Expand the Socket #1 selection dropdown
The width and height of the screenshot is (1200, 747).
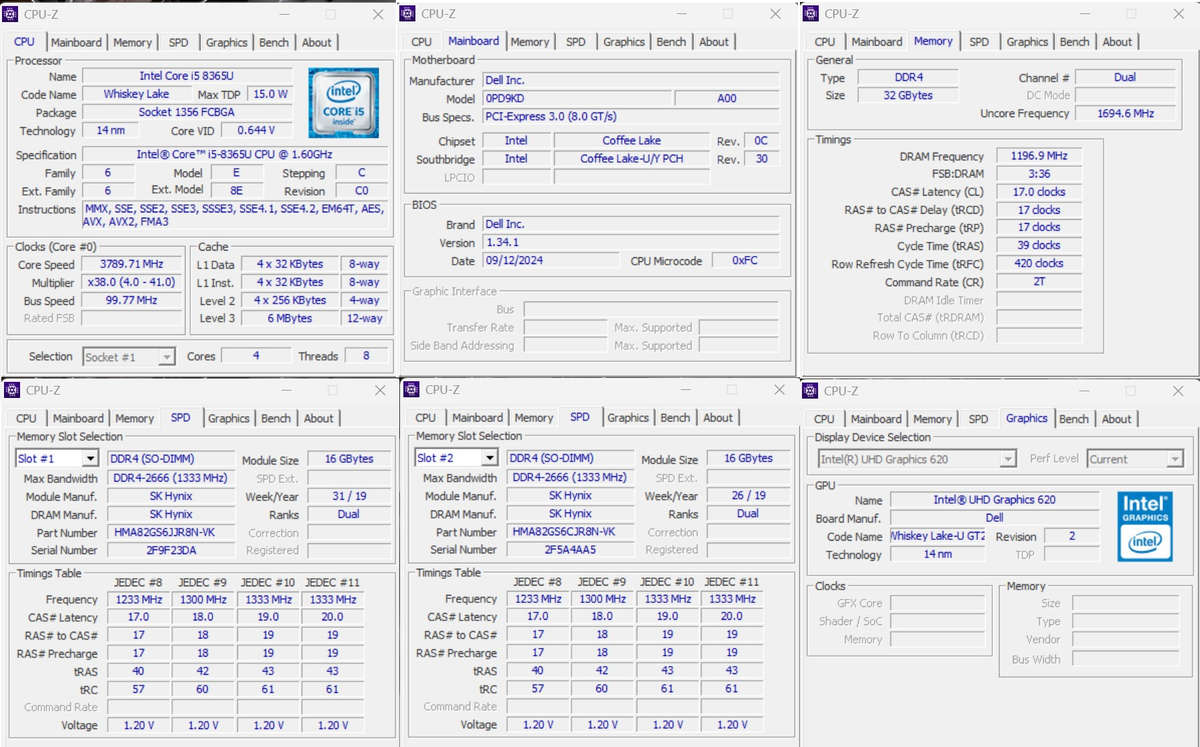tap(166, 357)
